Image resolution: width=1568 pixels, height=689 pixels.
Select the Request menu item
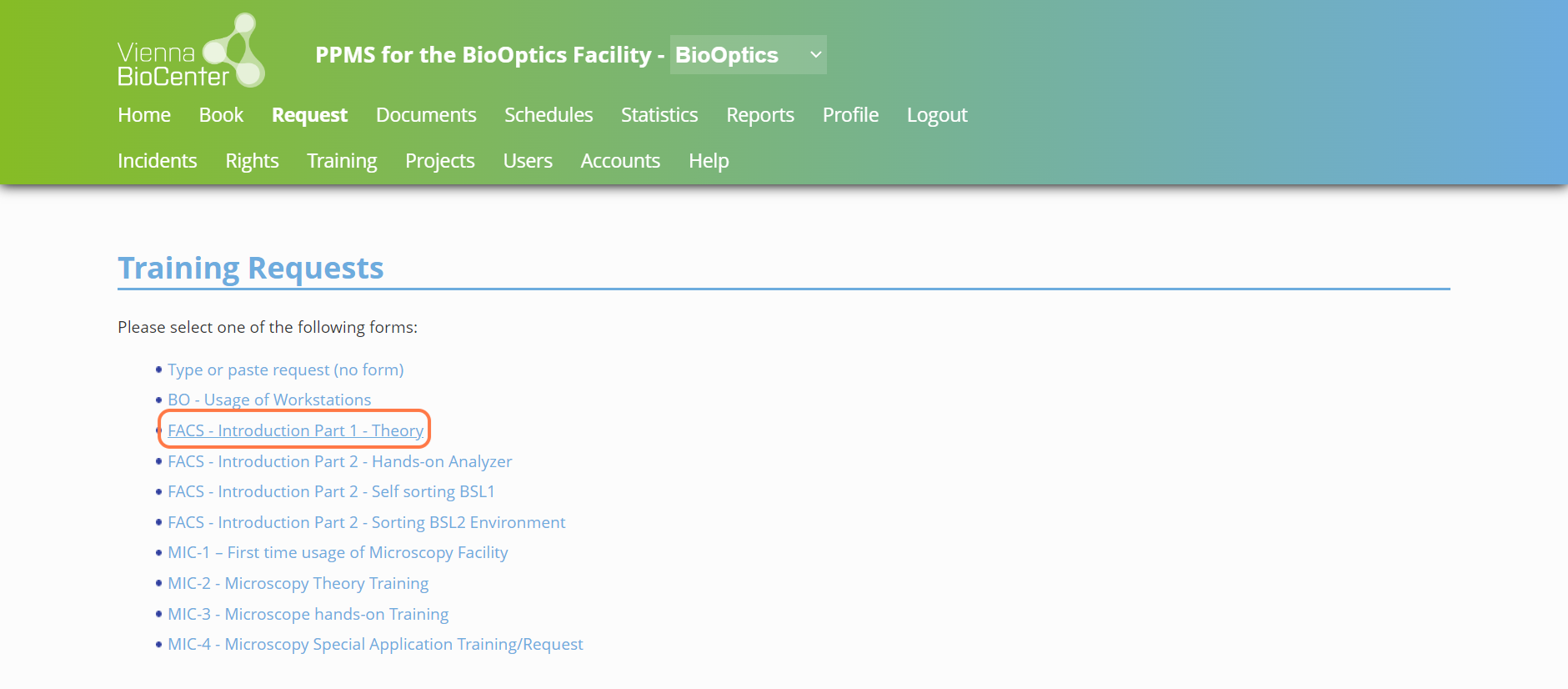coord(309,115)
